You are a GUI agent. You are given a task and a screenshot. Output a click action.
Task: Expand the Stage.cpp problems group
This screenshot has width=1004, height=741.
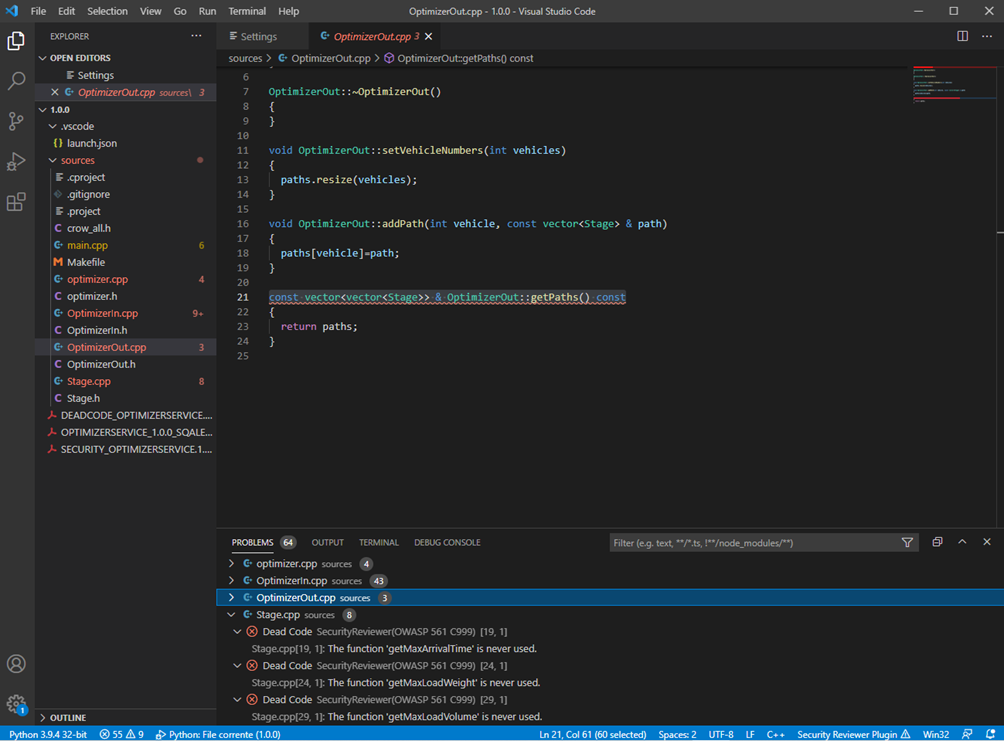pos(231,614)
